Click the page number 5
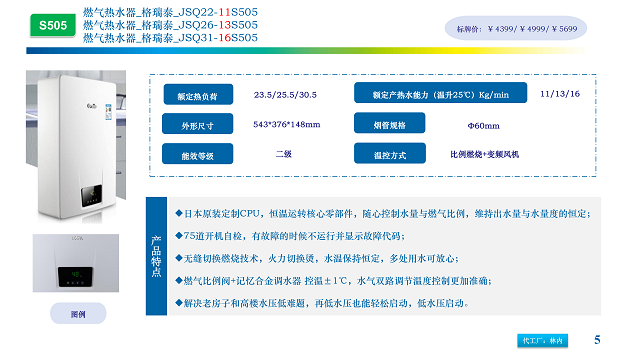 coord(597,340)
